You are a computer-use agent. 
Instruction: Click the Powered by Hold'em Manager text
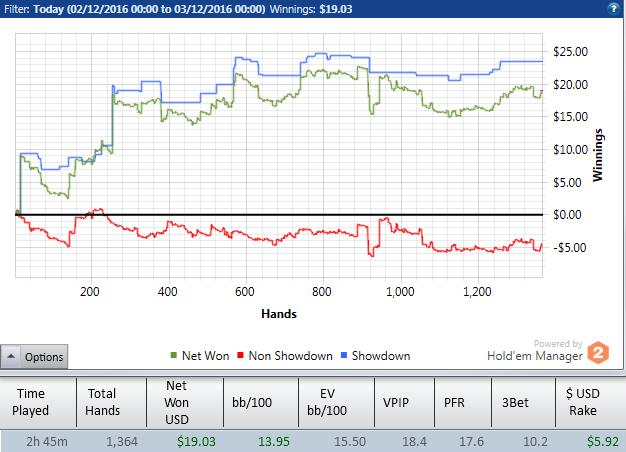(x=535, y=351)
